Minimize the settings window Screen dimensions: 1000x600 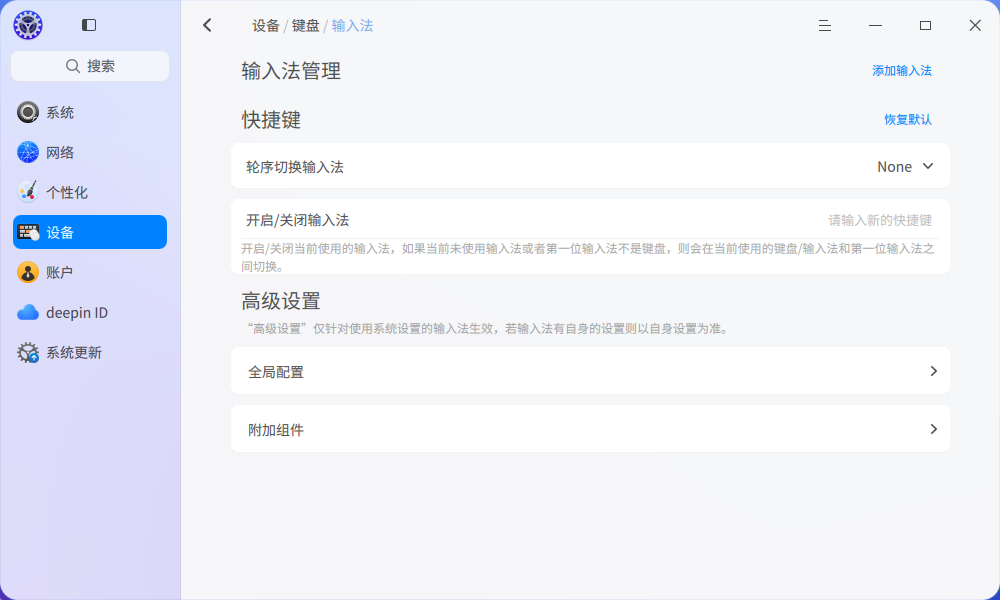coord(876,26)
